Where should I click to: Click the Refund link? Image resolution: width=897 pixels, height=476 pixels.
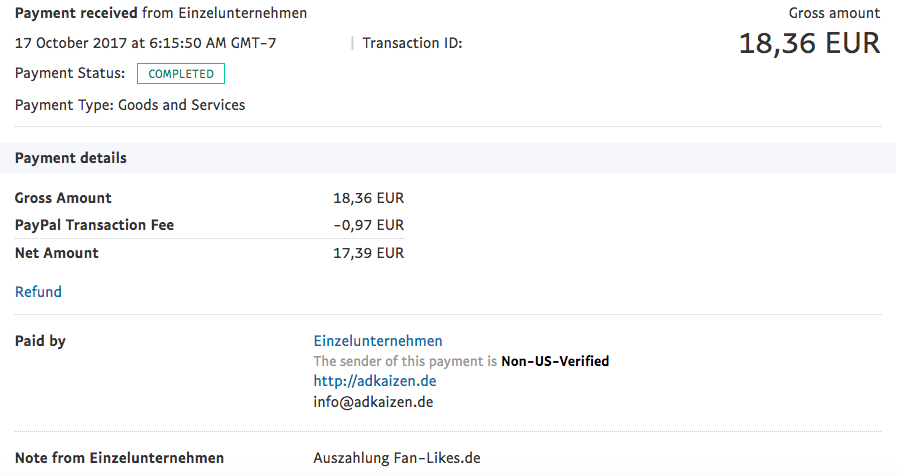pos(38,292)
